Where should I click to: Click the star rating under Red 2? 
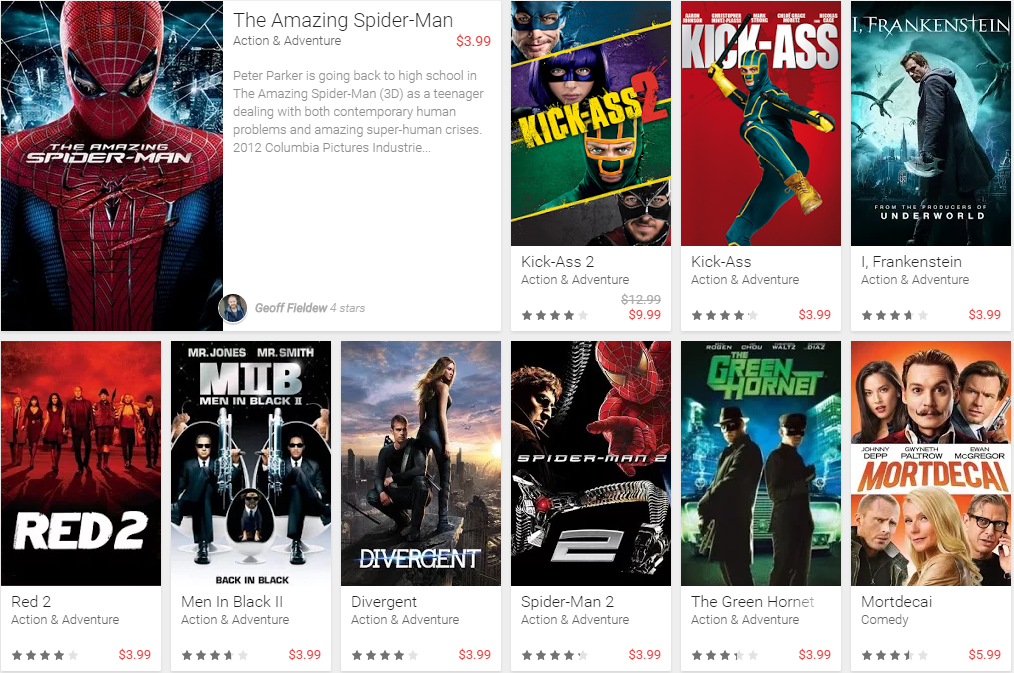pyautogui.click(x=45, y=656)
